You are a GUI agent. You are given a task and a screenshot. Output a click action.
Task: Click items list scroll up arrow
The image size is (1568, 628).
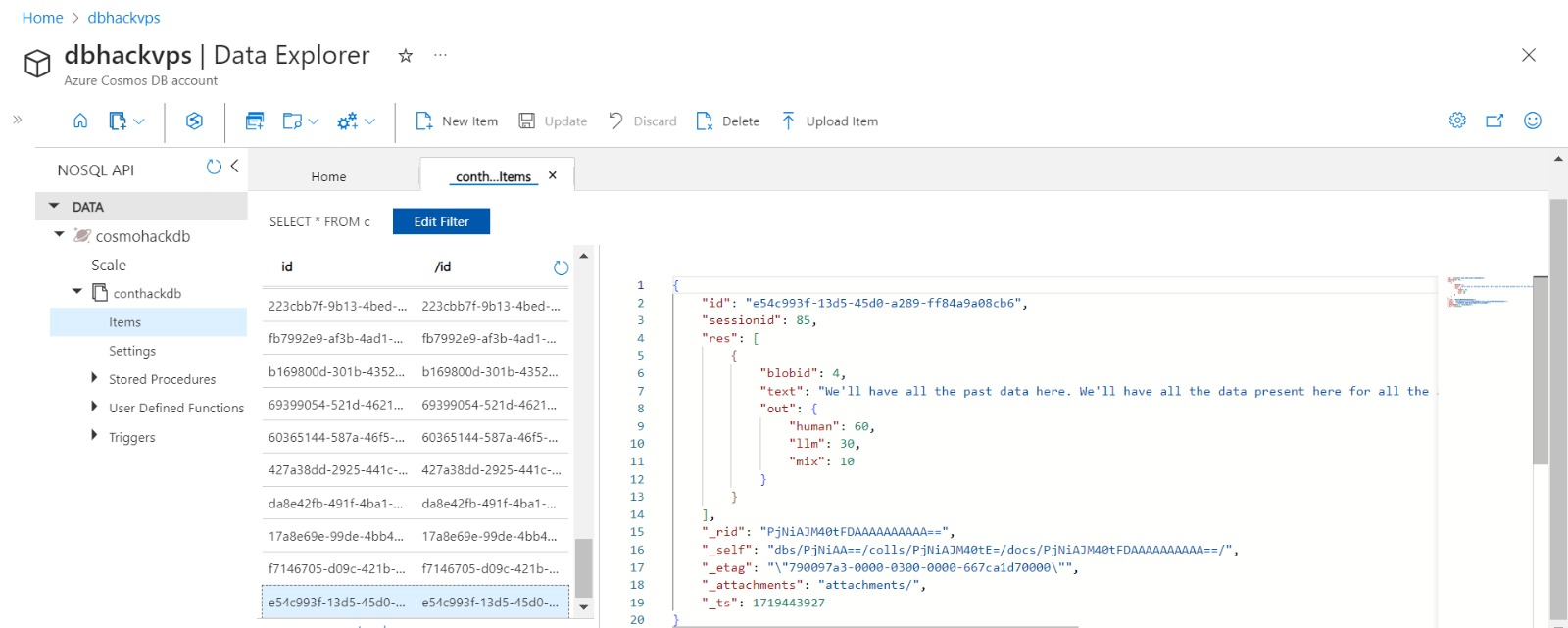pos(583,255)
